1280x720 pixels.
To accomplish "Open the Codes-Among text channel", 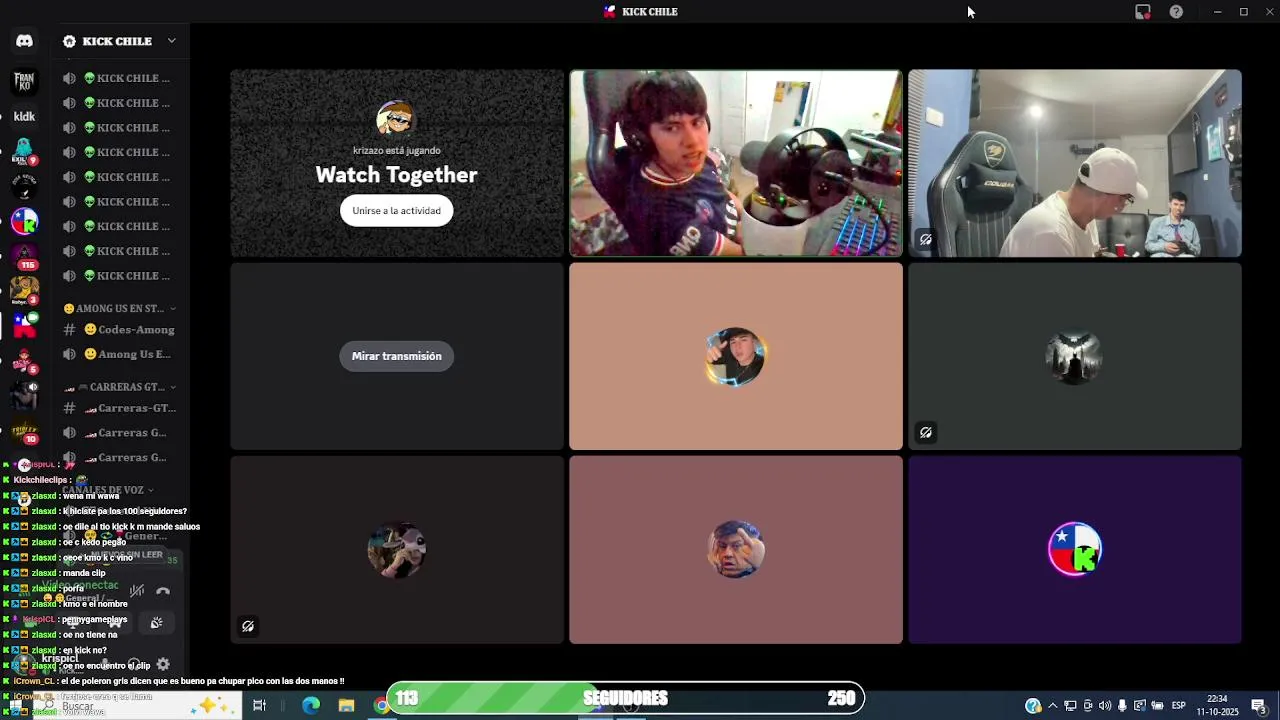I will coord(120,330).
